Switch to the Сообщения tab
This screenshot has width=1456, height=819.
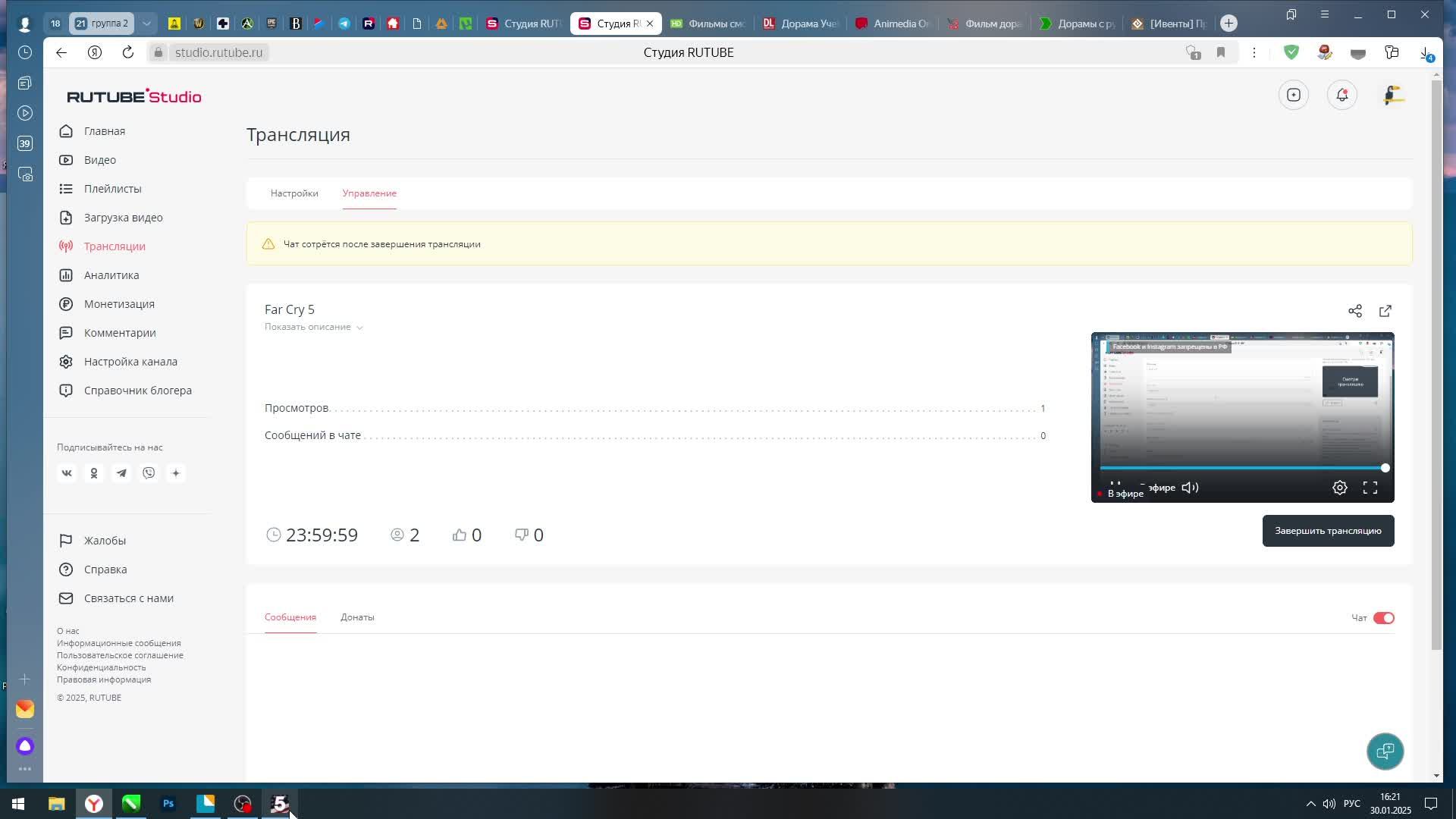pyautogui.click(x=290, y=617)
